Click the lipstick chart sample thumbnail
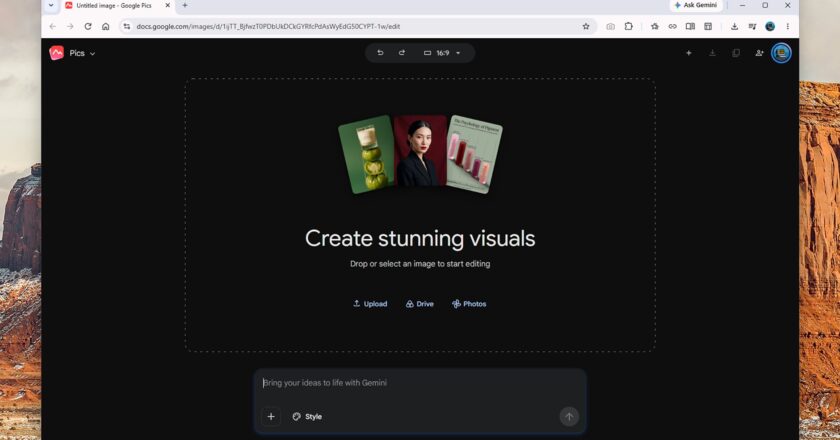 475,154
